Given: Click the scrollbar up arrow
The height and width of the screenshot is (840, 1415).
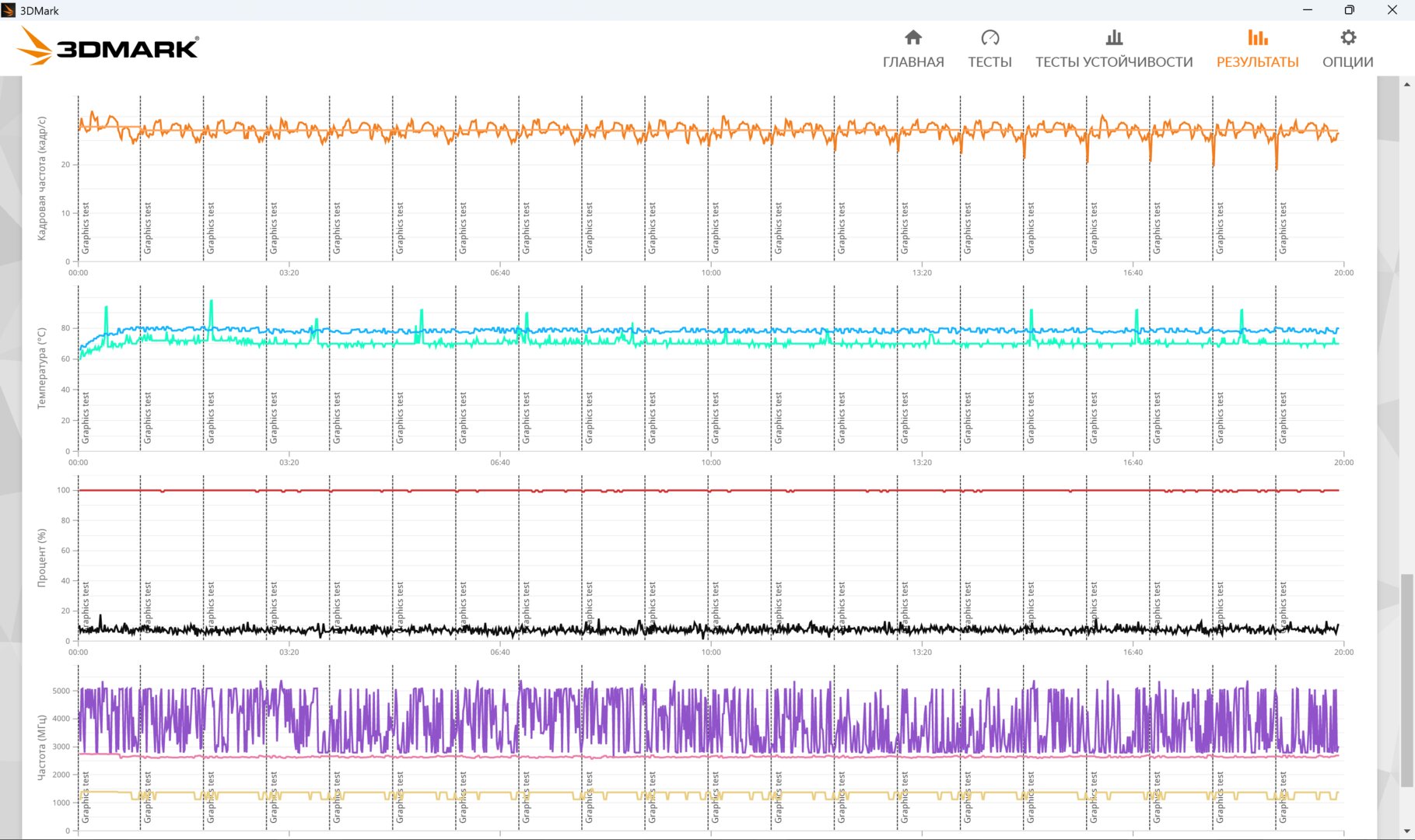Looking at the screenshot, I should (1407, 83).
